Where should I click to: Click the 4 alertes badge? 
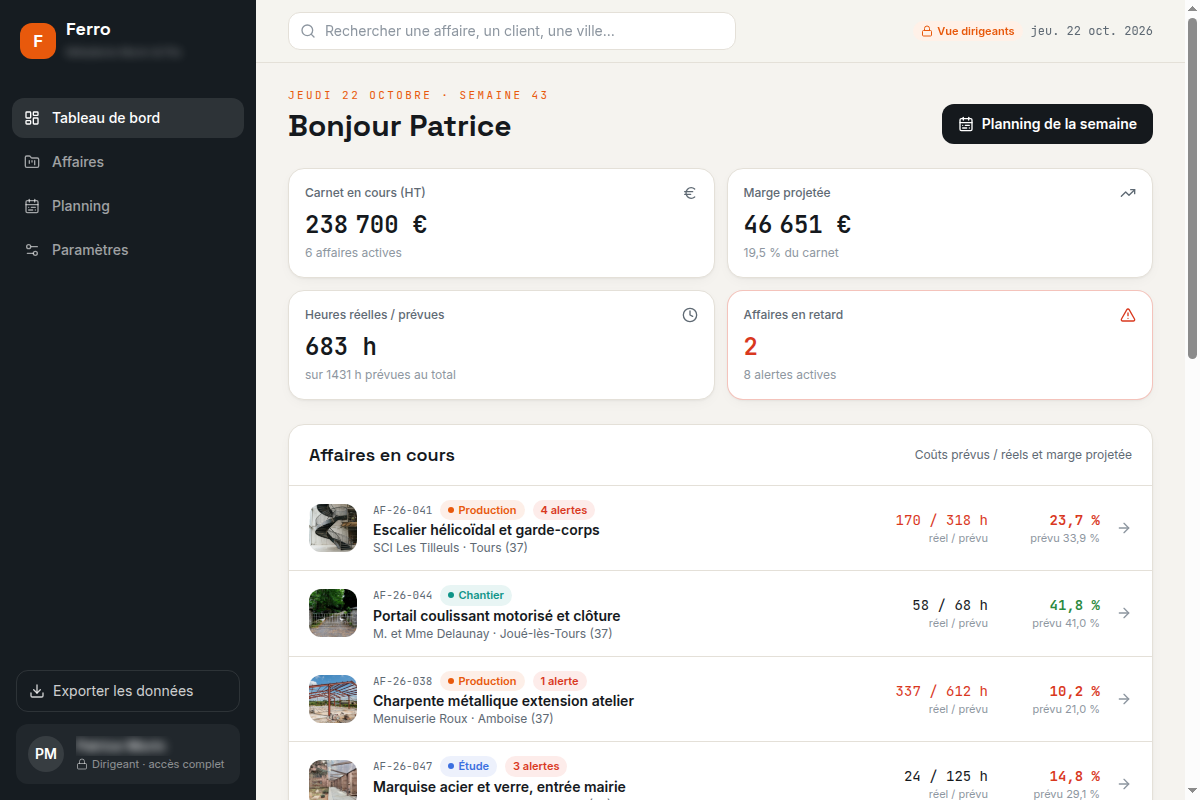tap(564, 510)
